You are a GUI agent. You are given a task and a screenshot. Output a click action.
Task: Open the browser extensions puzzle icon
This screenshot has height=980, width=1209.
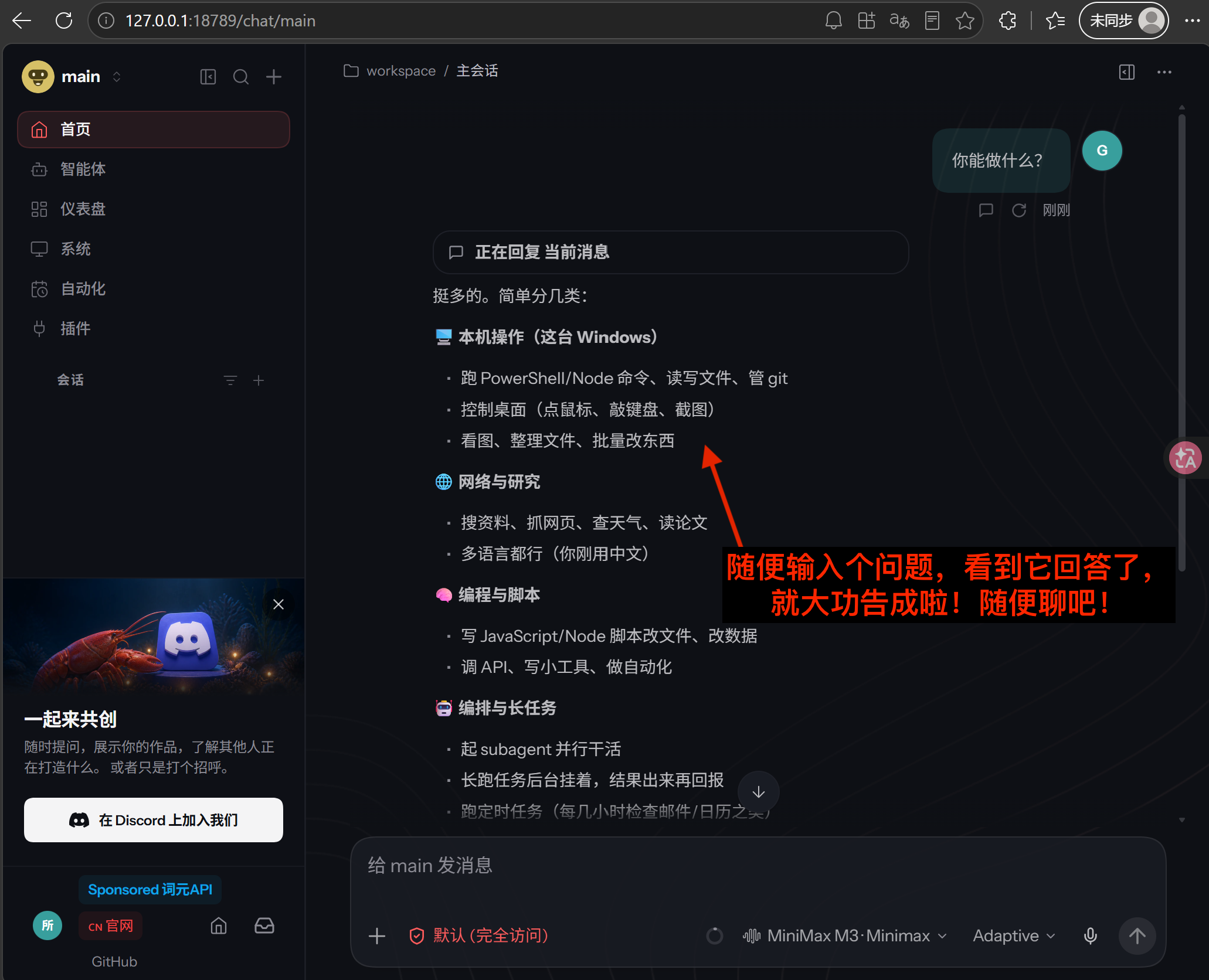pos(1007,21)
